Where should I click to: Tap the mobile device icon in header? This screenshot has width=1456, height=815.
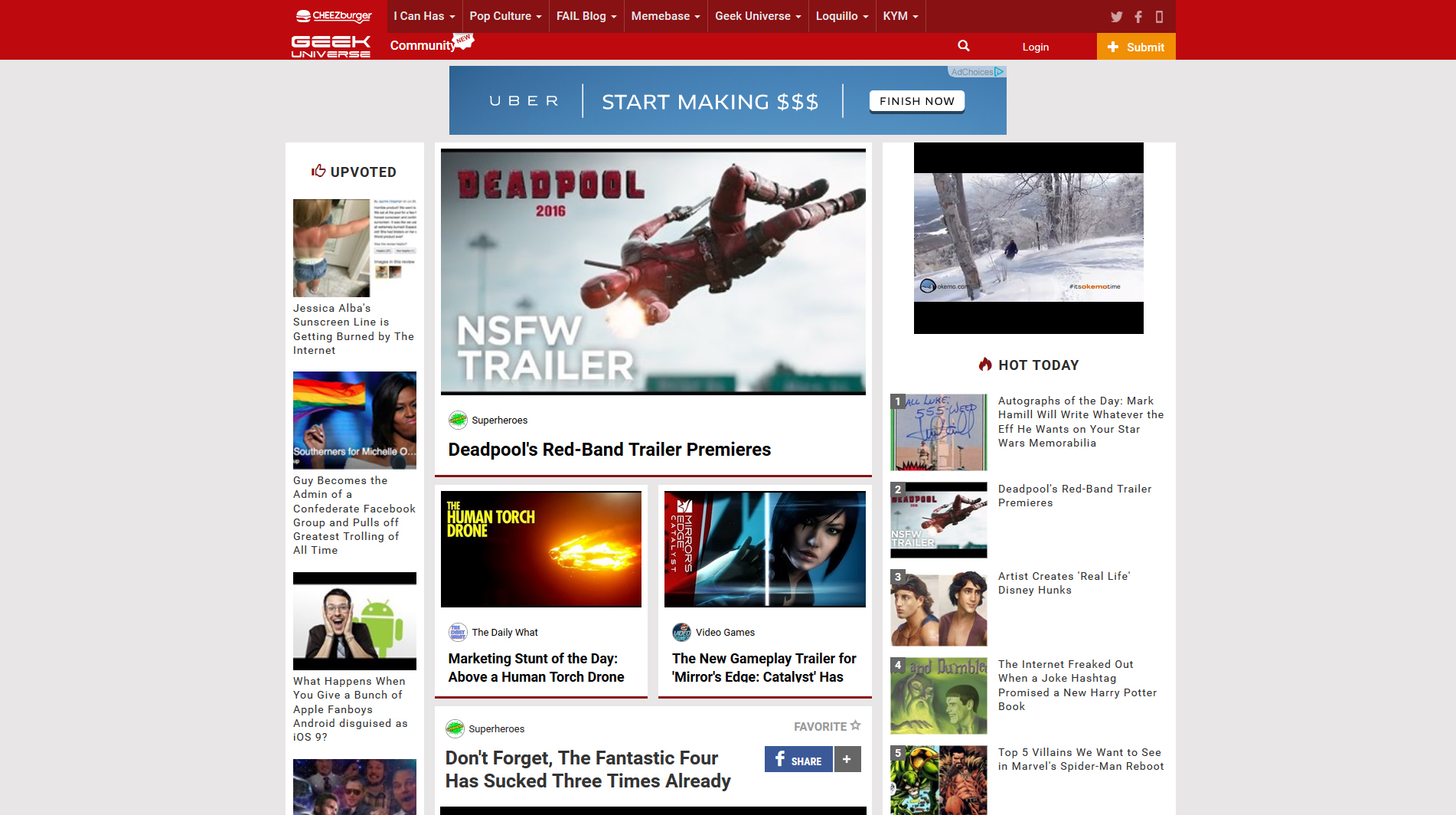tap(1159, 17)
